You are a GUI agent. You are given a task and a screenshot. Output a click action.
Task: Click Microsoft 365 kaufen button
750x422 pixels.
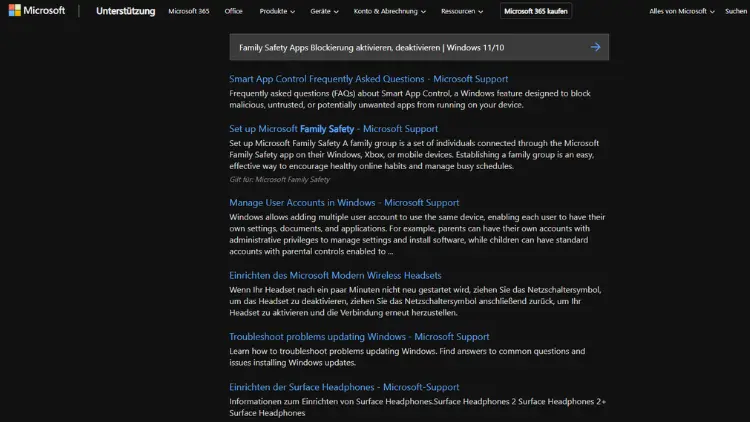click(536, 11)
